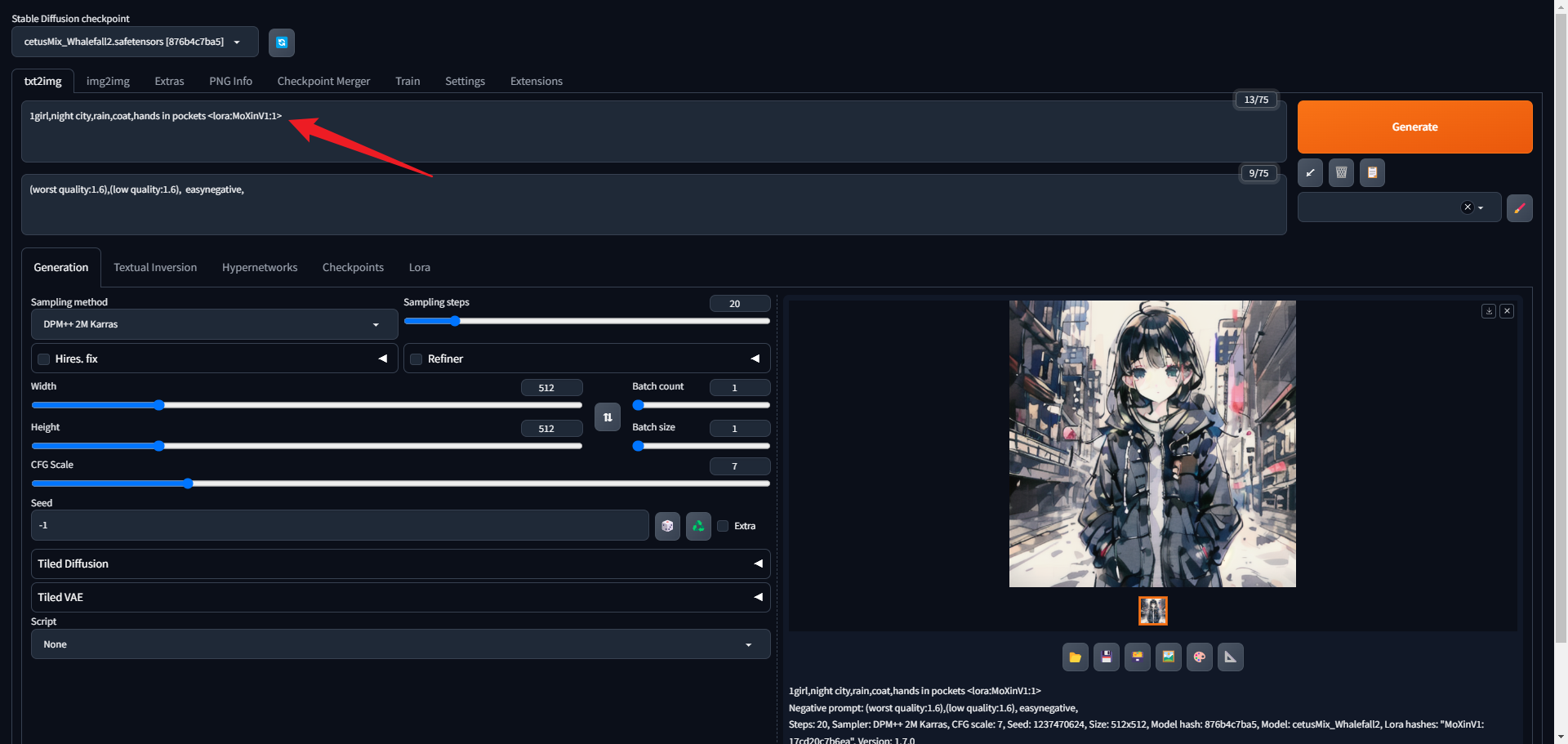
Task: Adjust the Batch count slider
Action: point(701,405)
